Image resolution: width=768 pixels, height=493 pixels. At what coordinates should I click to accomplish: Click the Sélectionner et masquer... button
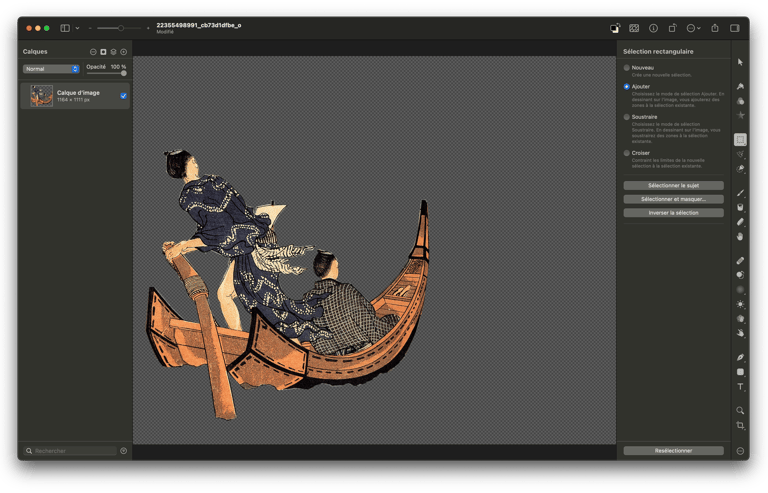(673, 199)
